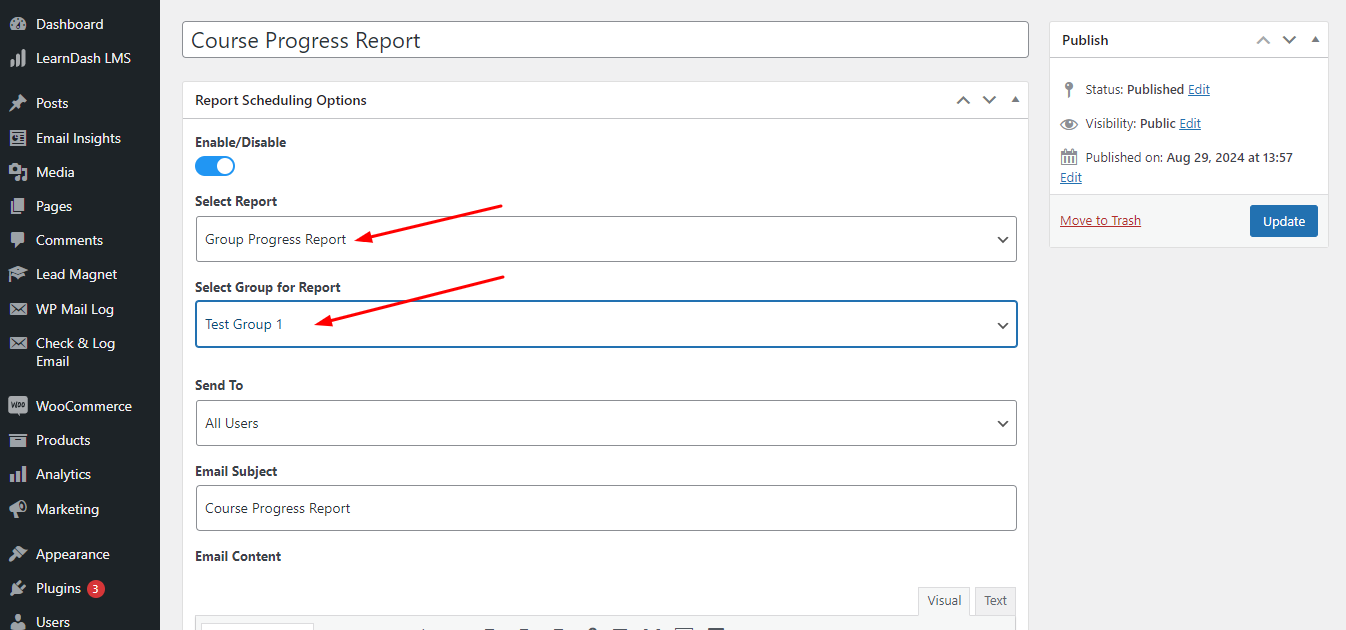The height and width of the screenshot is (630, 1346).
Task: Click the WooCommerce icon in sidebar
Action: pos(18,406)
